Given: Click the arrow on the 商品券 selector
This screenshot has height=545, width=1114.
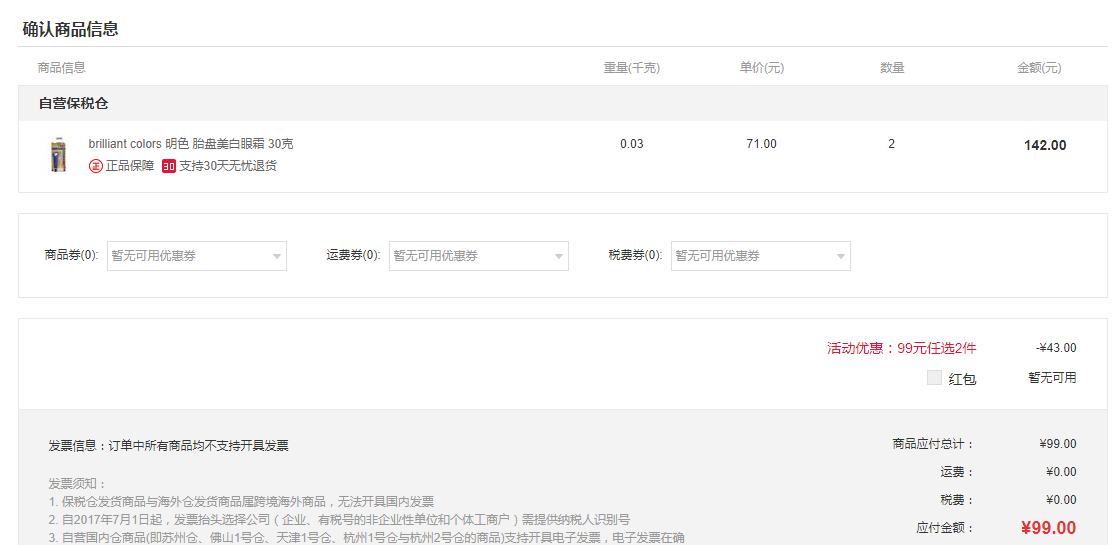Looking at the screenshot, I should (x=277, y=257).
